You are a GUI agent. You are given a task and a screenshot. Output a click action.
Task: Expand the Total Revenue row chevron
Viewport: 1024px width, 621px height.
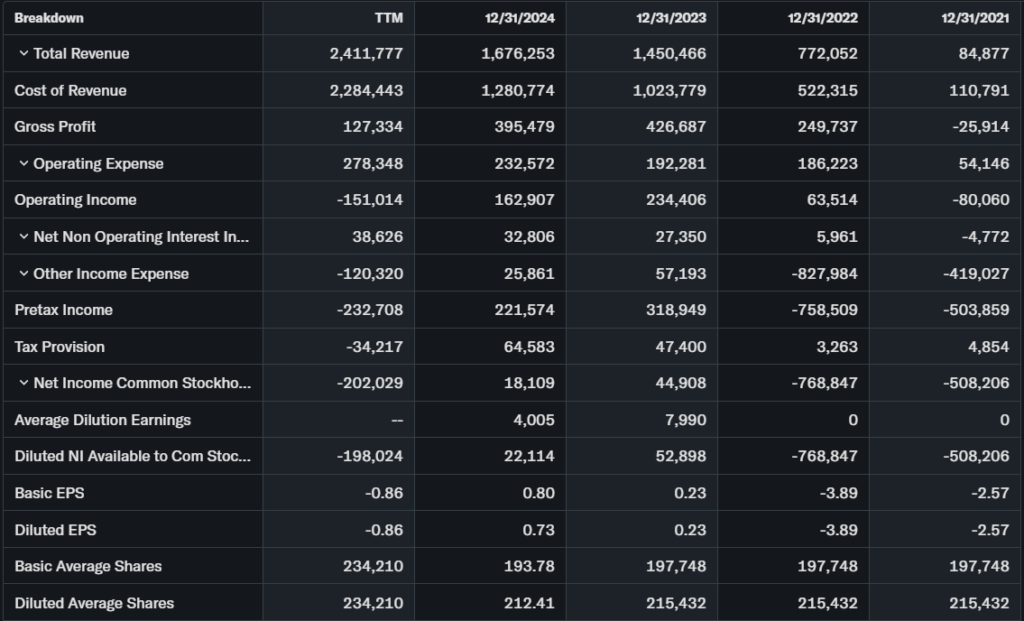23,54
